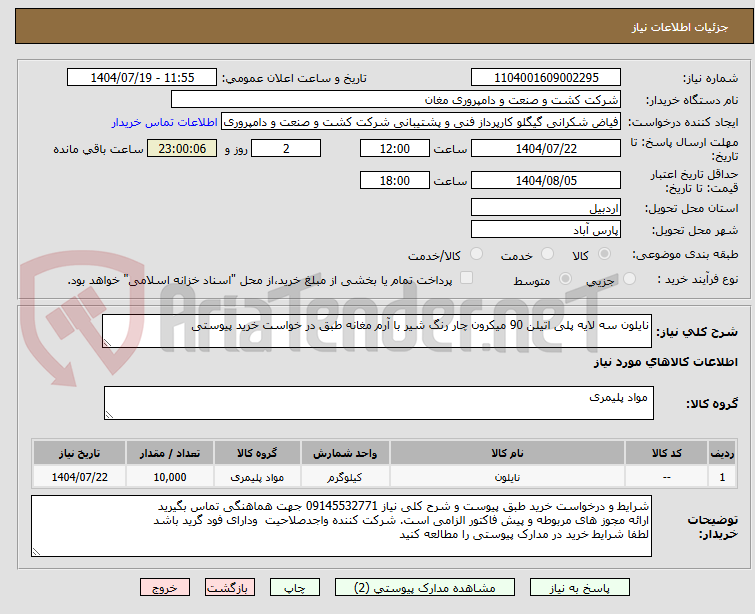Click the نایلون item name cell

point(508,477)
